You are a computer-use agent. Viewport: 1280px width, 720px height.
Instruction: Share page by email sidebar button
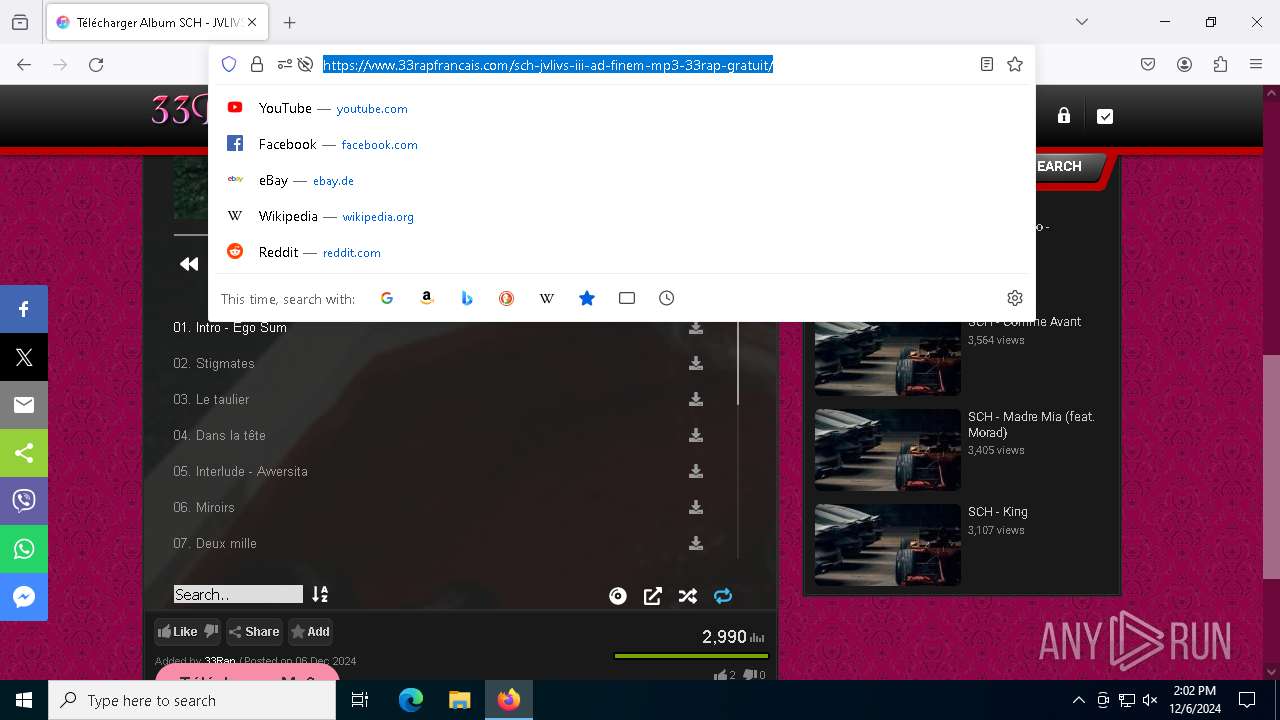tap(24, 405)
